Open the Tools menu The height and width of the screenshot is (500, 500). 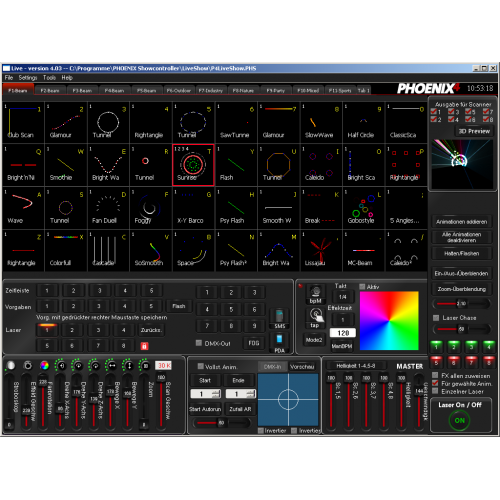click(x=49, y=78)
